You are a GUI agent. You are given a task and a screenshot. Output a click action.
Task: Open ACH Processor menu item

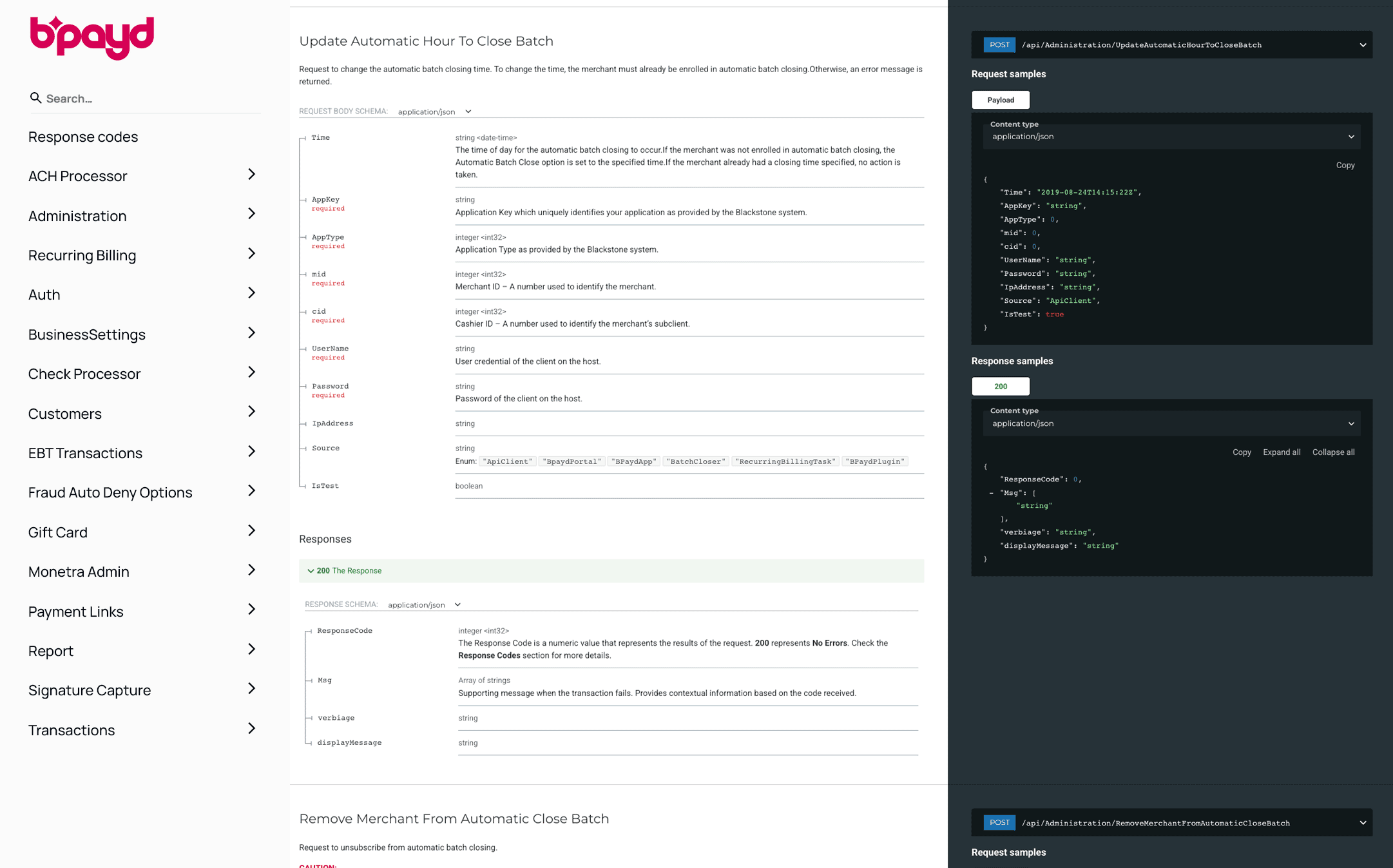[78, 176]
